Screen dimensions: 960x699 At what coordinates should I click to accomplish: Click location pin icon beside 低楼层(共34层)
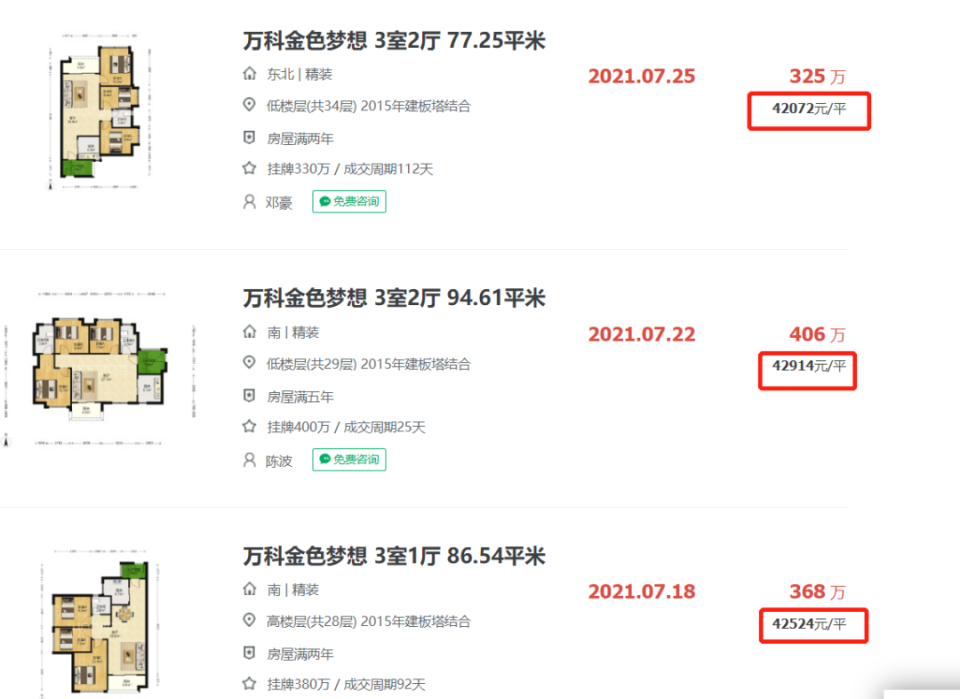(x=249, y=105)
